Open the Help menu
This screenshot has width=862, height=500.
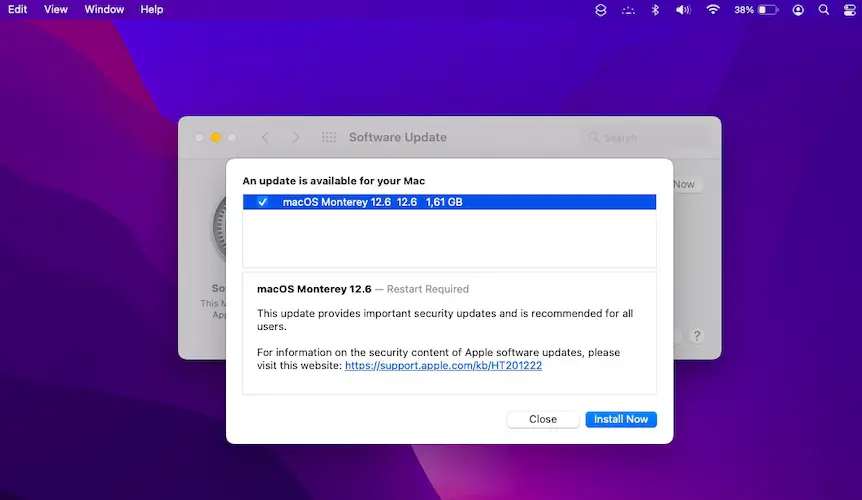pyautogui.click(x=152, y=9)
